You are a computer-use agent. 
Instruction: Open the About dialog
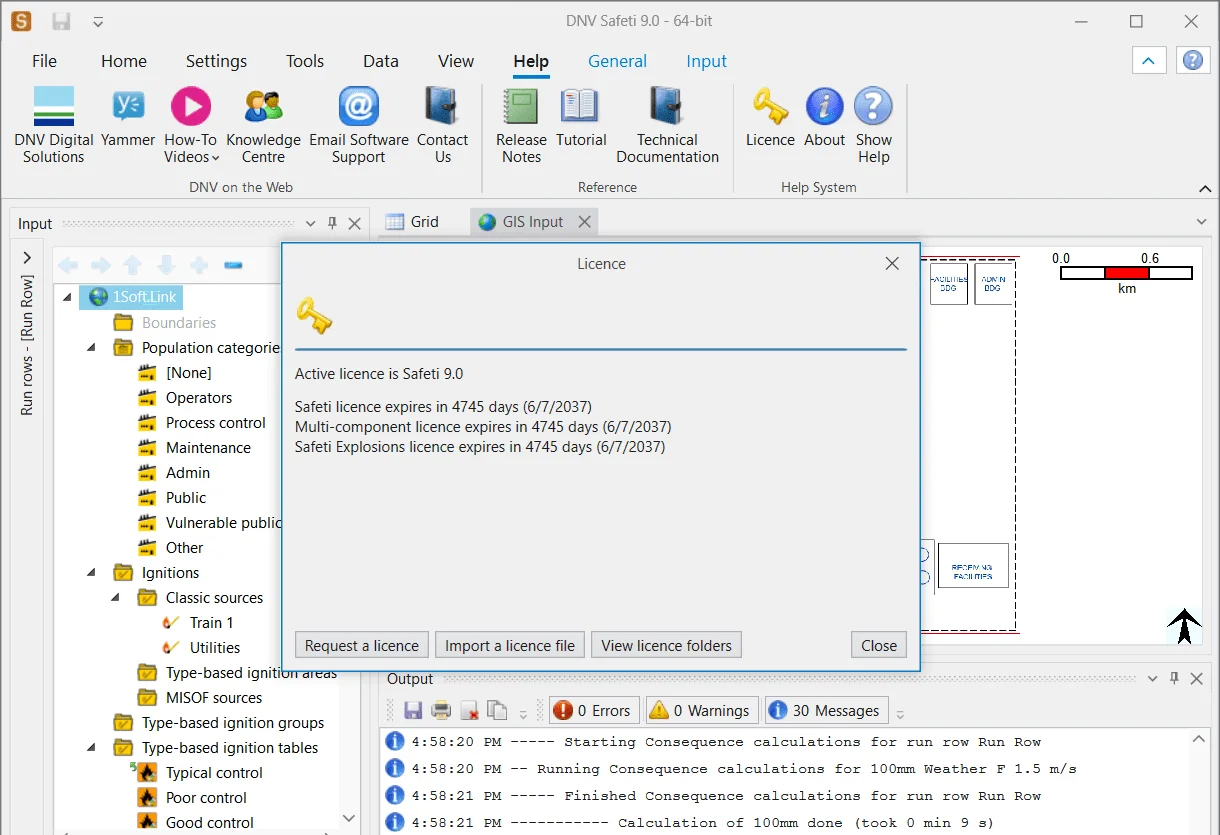pyautogui.click(x=825, y=118)
